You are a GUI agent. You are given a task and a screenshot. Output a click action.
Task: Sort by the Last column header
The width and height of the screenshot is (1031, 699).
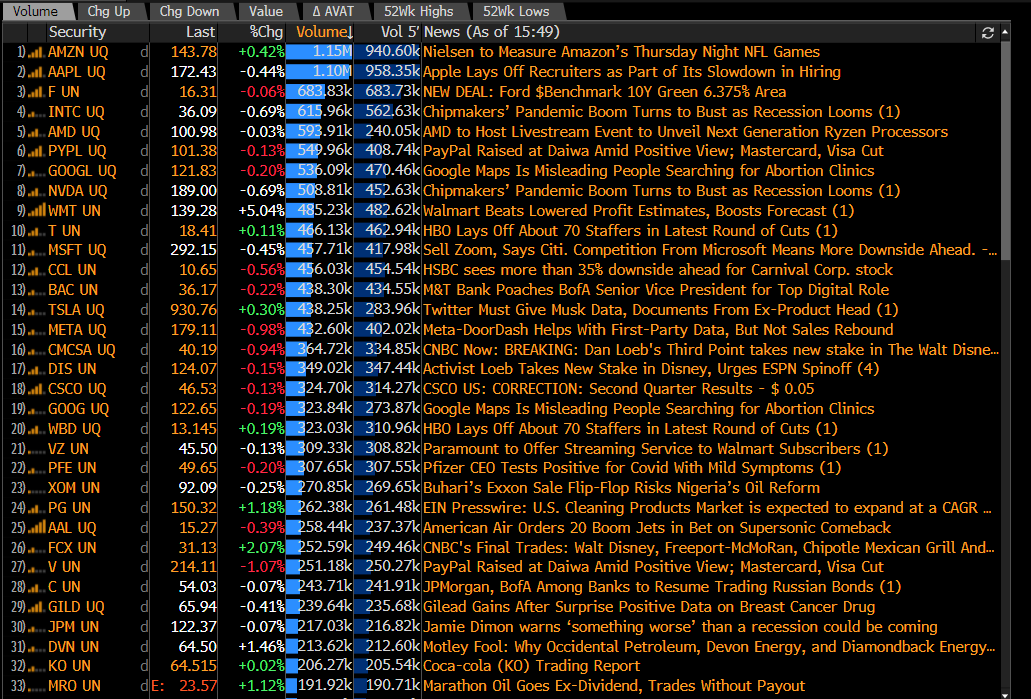tap(200, 32)
